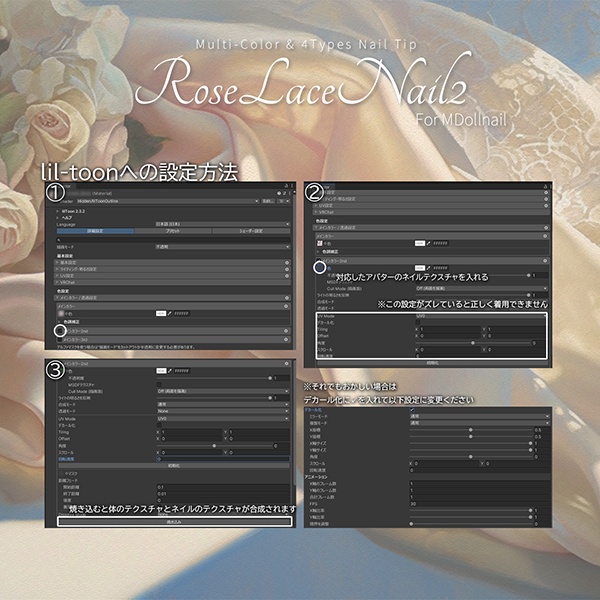Viewport: 600px width, 600px height.
Task: Click material preset icon in panel 1 header
Action: (284, 194)
